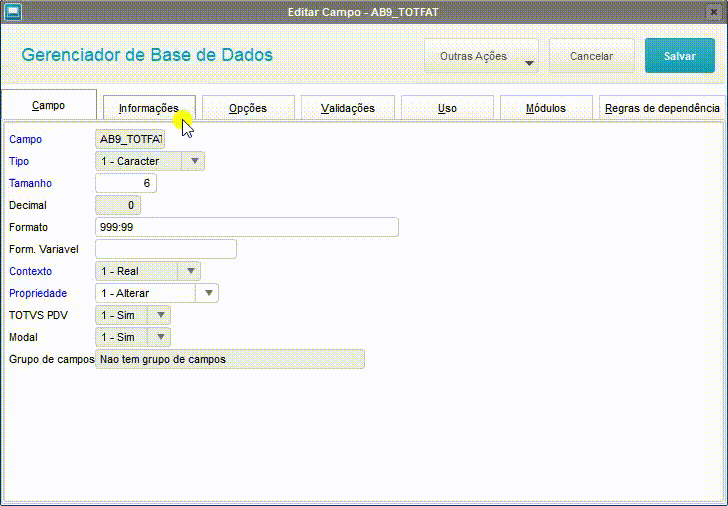728x506 pixels.
Task: Open the Outras Ações dropdown menu
Action: click(x=481, y=56)
